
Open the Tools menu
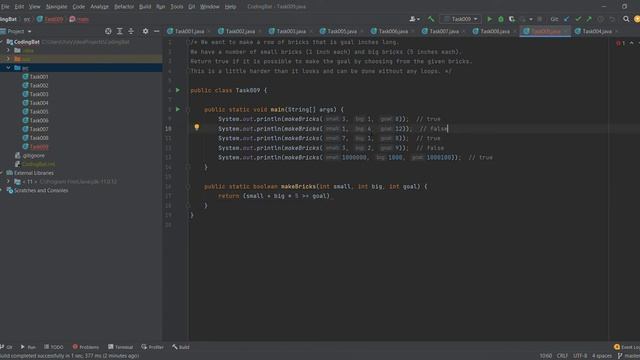click(176, 7)
